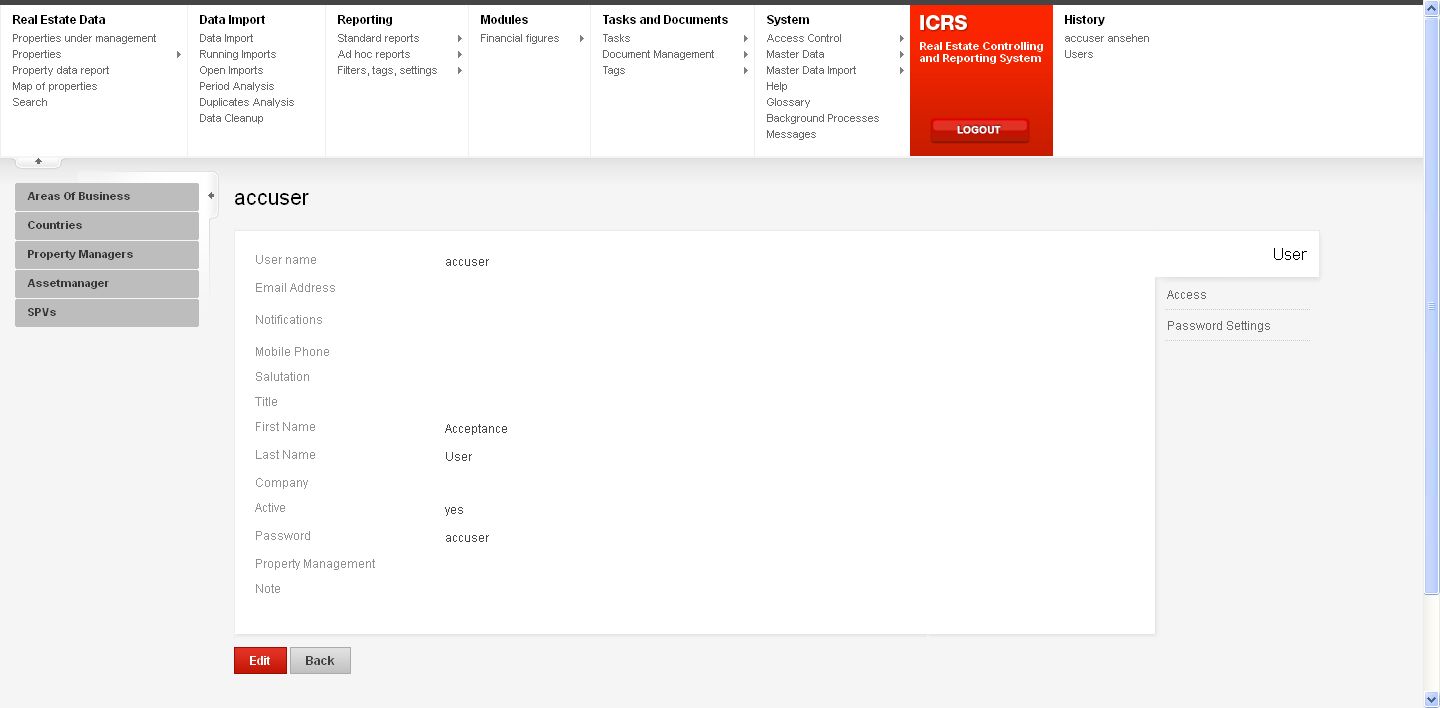Expand Access Control submenu arrow
The height and width of the screenshot is (708, 1440).
click(902, 38)
